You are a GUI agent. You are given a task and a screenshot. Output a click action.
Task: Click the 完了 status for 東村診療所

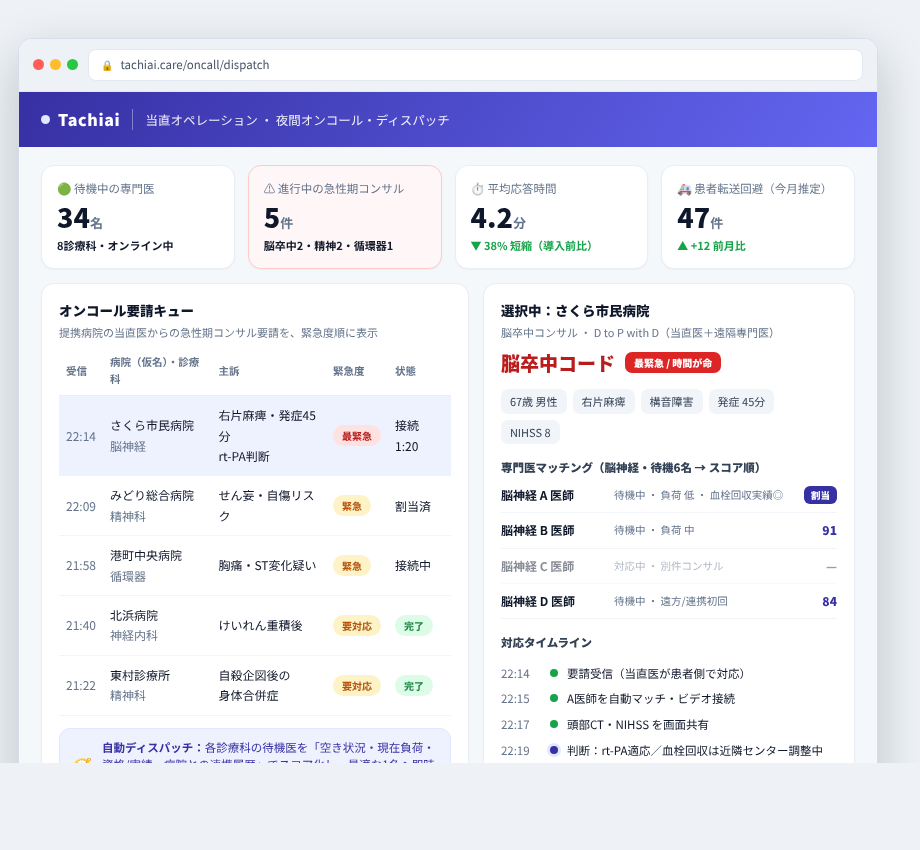[414, 686]
